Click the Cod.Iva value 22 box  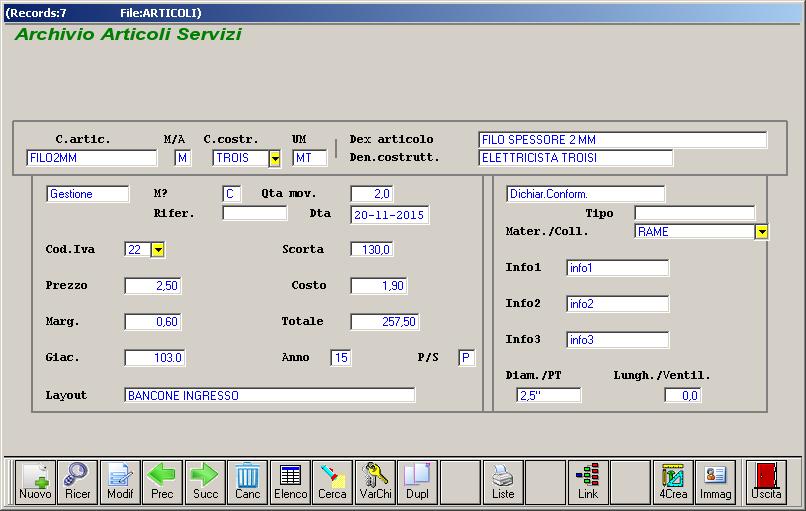(x=138, y=250)
